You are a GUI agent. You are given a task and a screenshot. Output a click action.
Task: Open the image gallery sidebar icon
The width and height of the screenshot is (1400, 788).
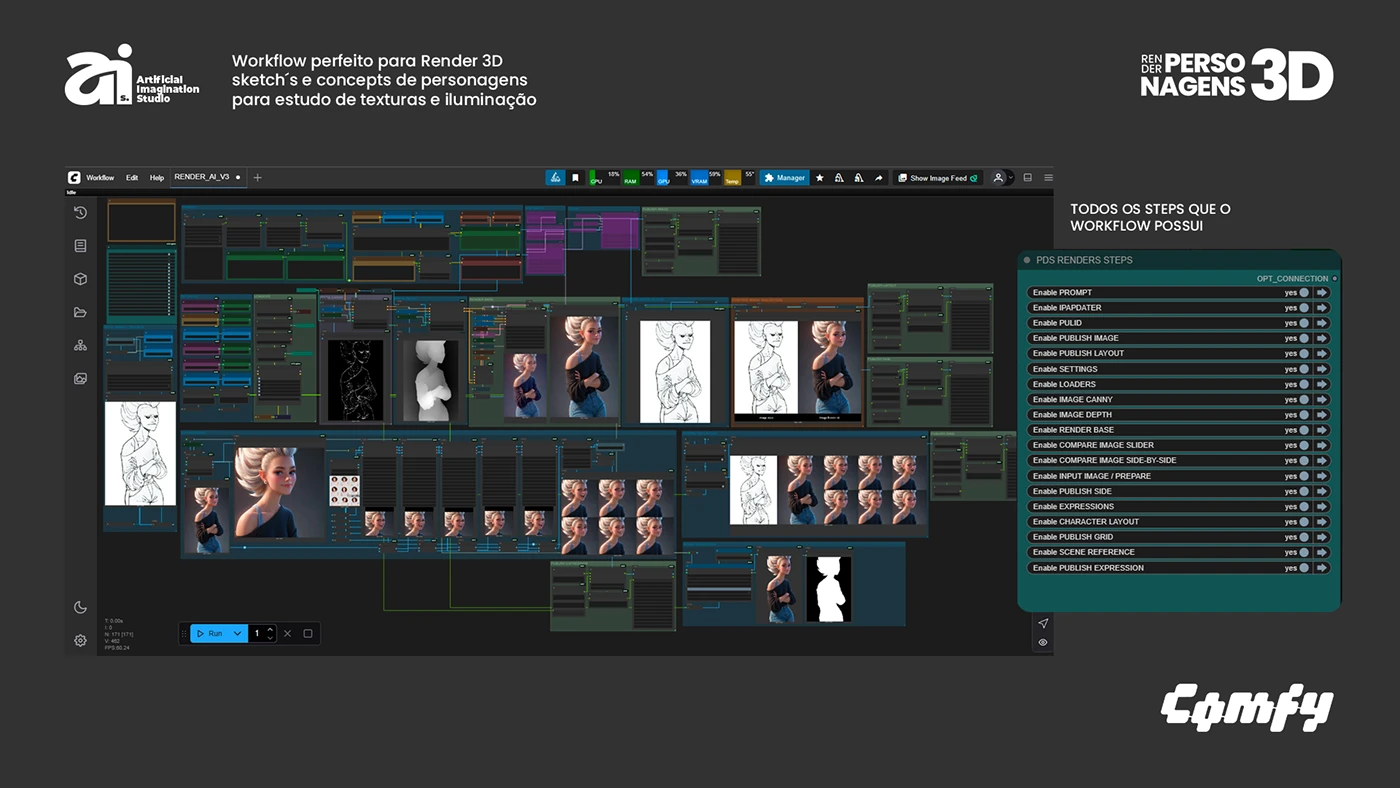coord(80,379)
